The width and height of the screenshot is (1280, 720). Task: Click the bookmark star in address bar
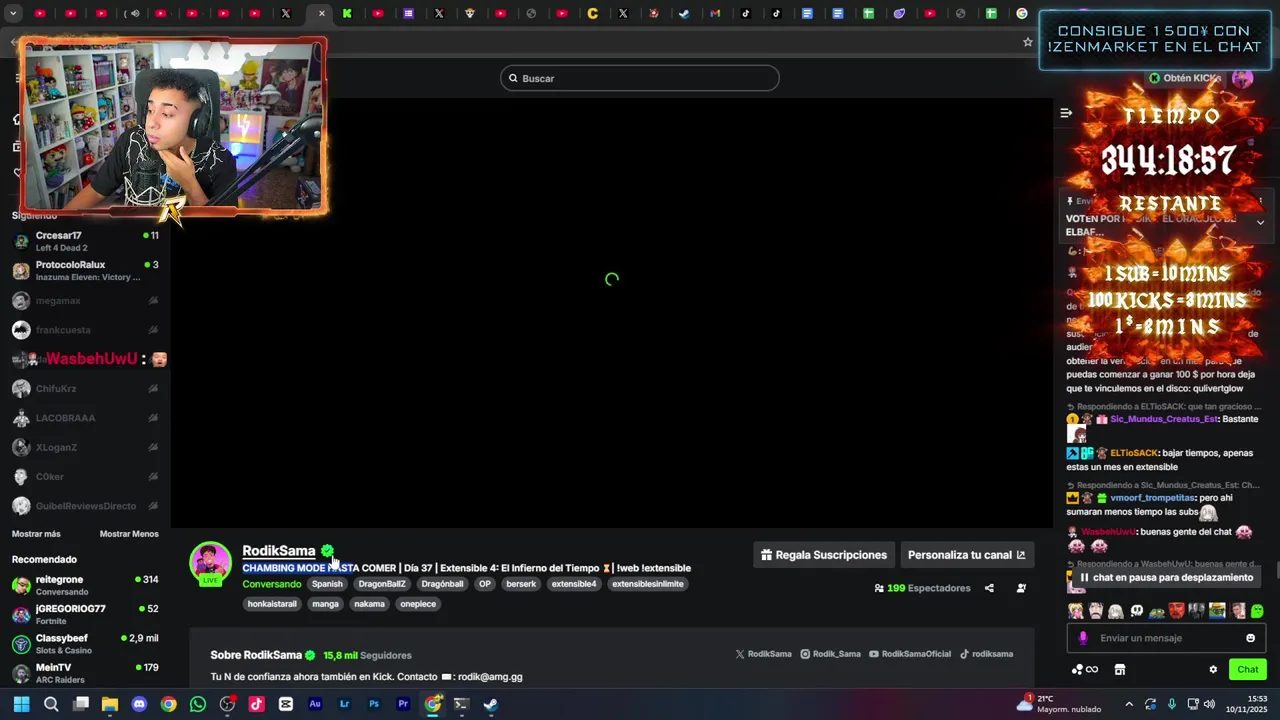coord(1027,42)
